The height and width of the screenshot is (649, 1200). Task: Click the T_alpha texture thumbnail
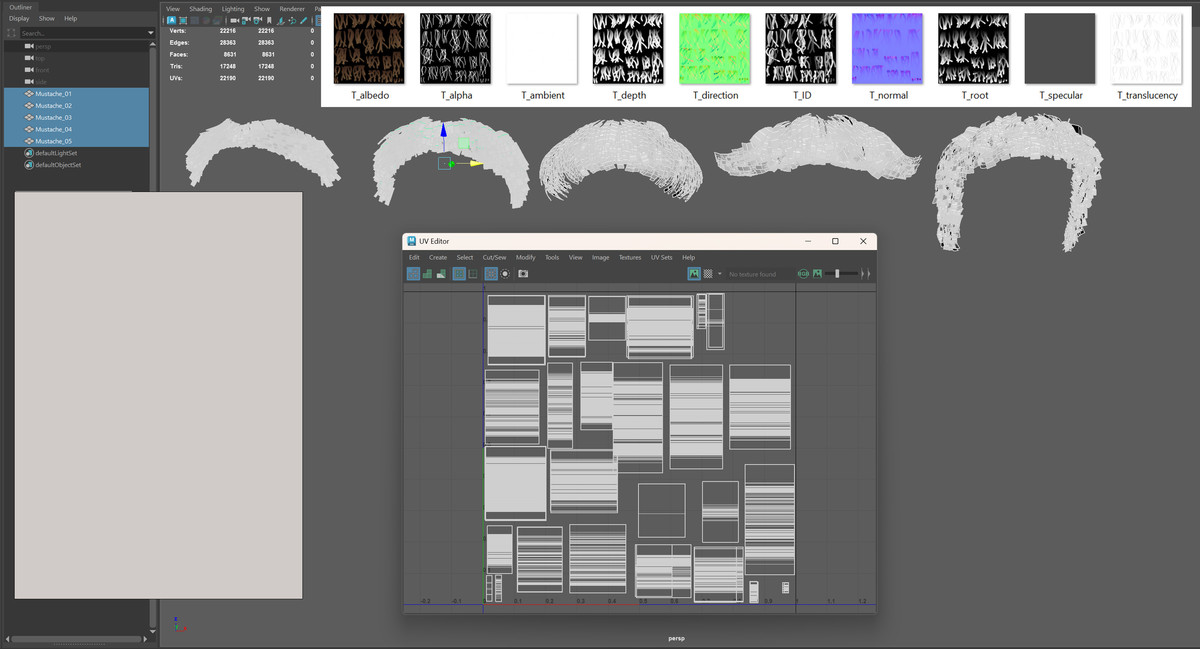455,48
